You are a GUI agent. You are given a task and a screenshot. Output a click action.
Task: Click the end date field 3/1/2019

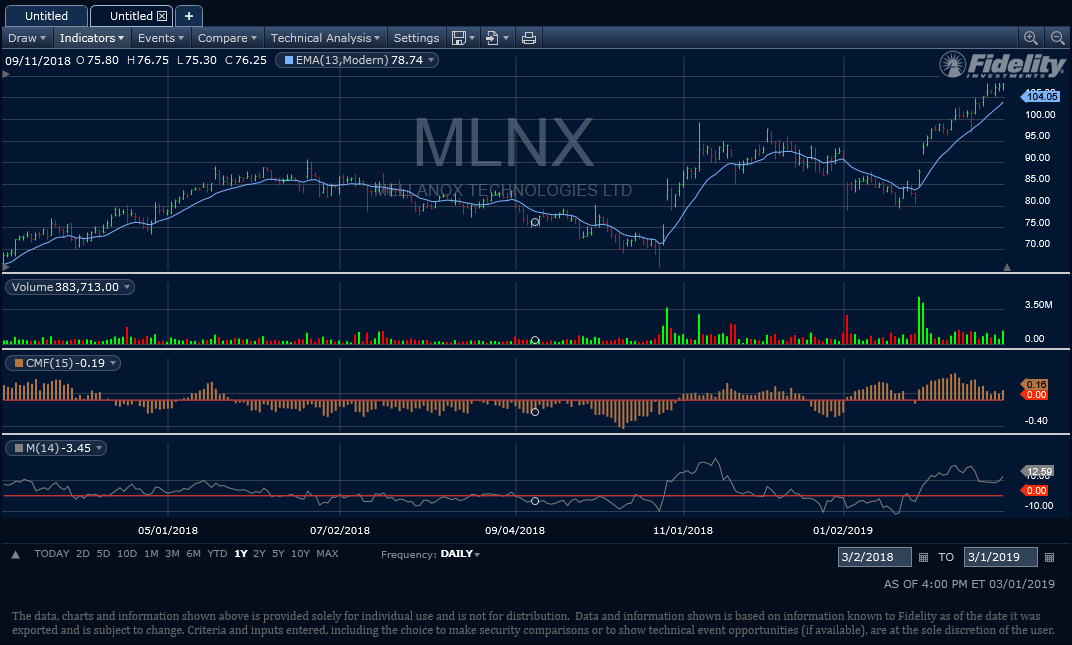pyautogui.click(x=1001, y=557)
